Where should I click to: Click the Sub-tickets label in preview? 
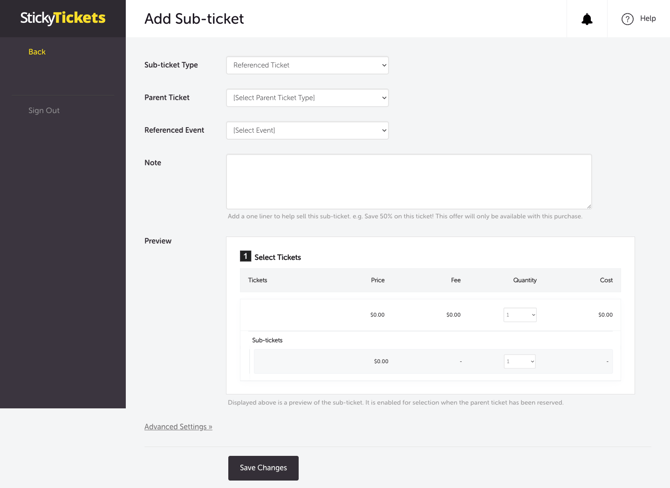[x=267, y=340]
